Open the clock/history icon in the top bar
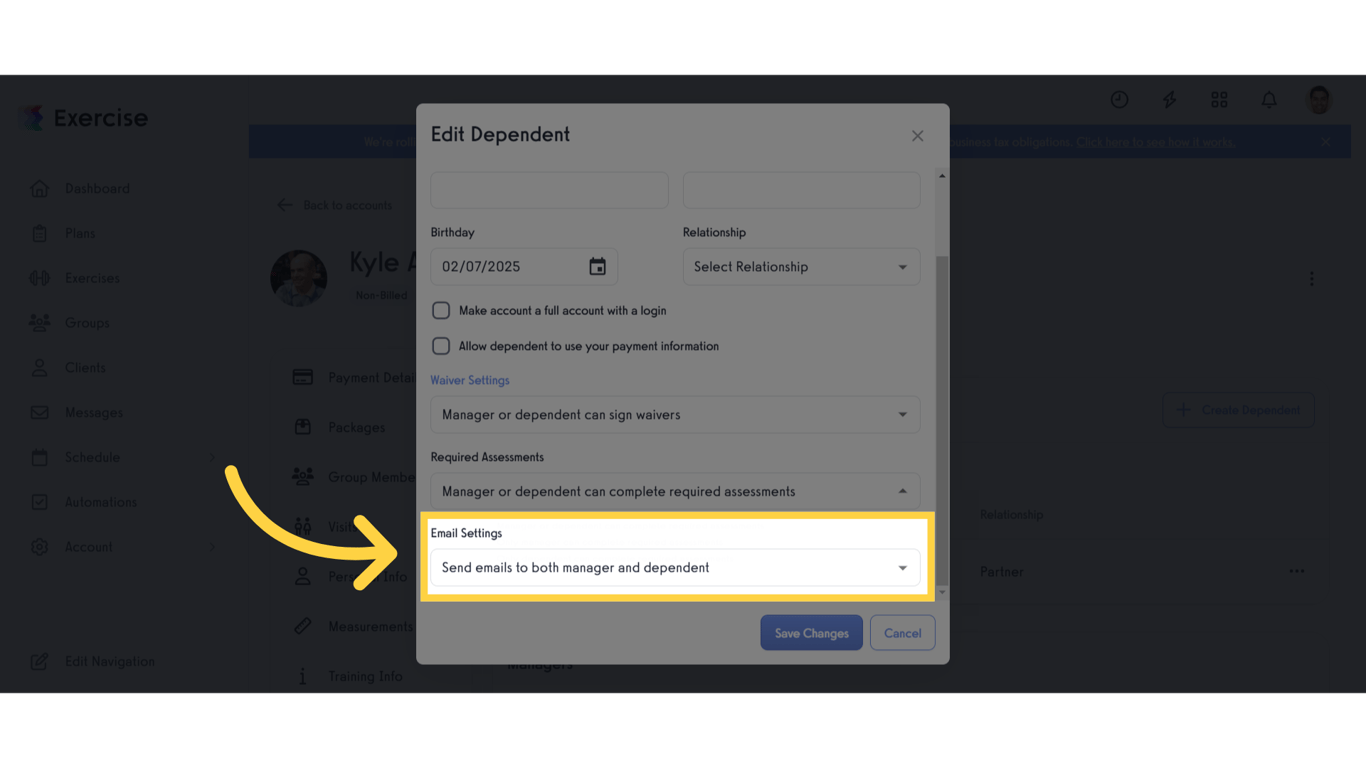This screenshot has width=1366, height=768. [1119, 100]
